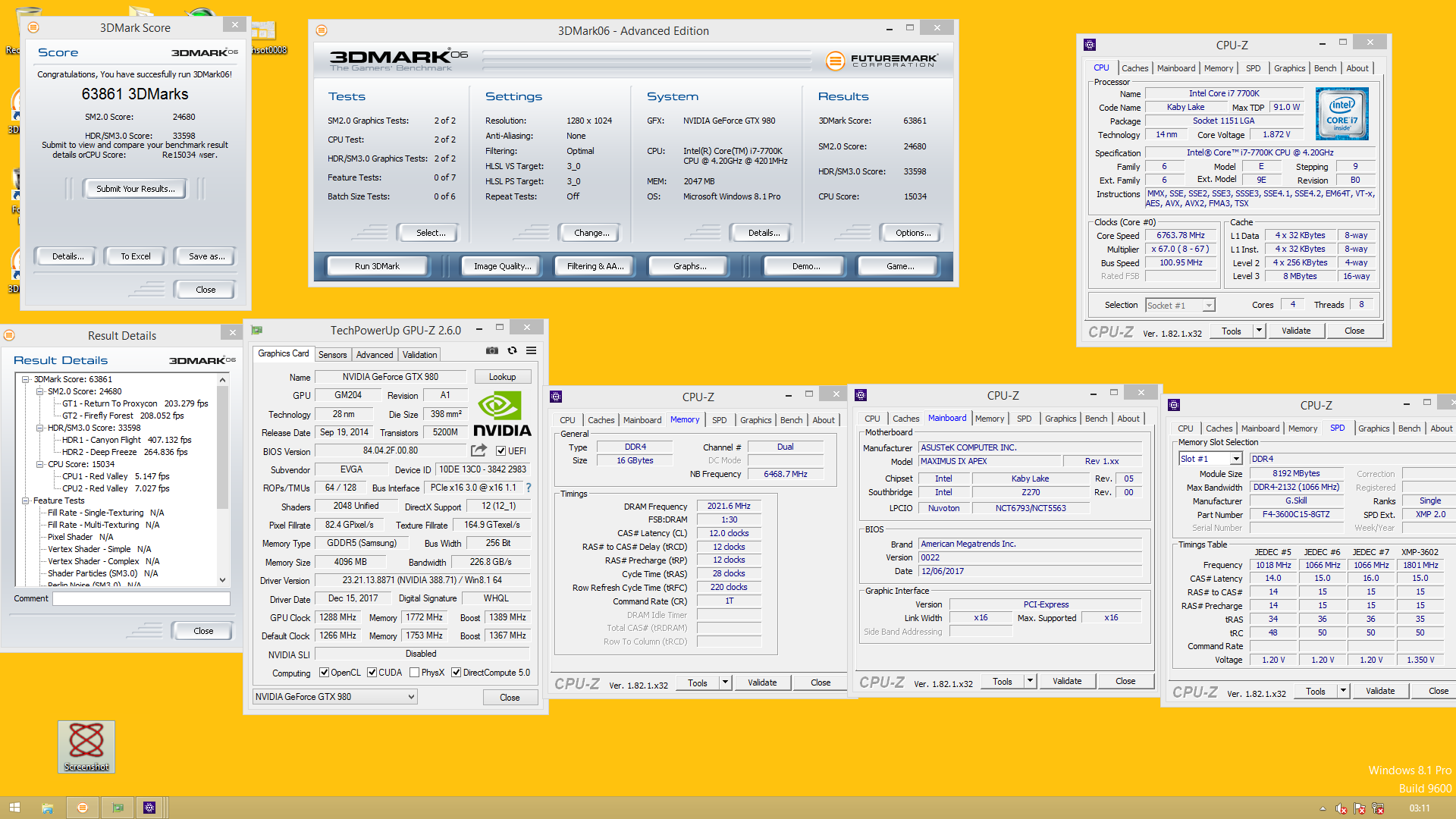Collapse the 3DMark Score: 63861 tree node

25,379
